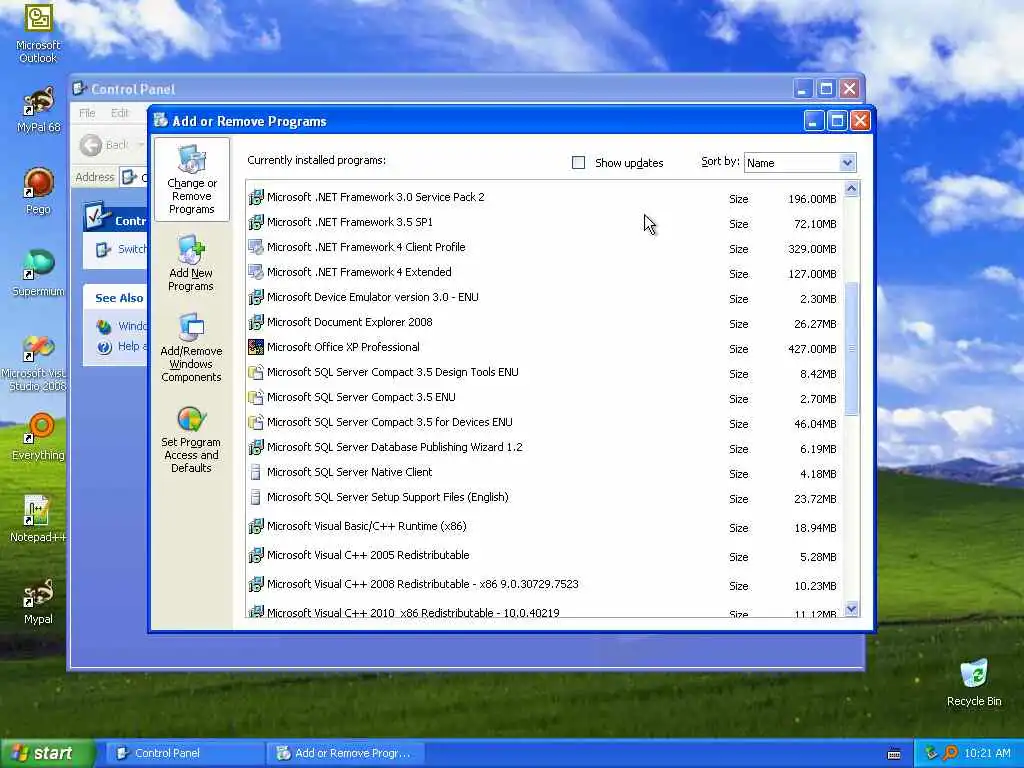This screenshot has height=768, width=1024.
Task: Select the Recycle Bin icon
Action: [974, 682]
